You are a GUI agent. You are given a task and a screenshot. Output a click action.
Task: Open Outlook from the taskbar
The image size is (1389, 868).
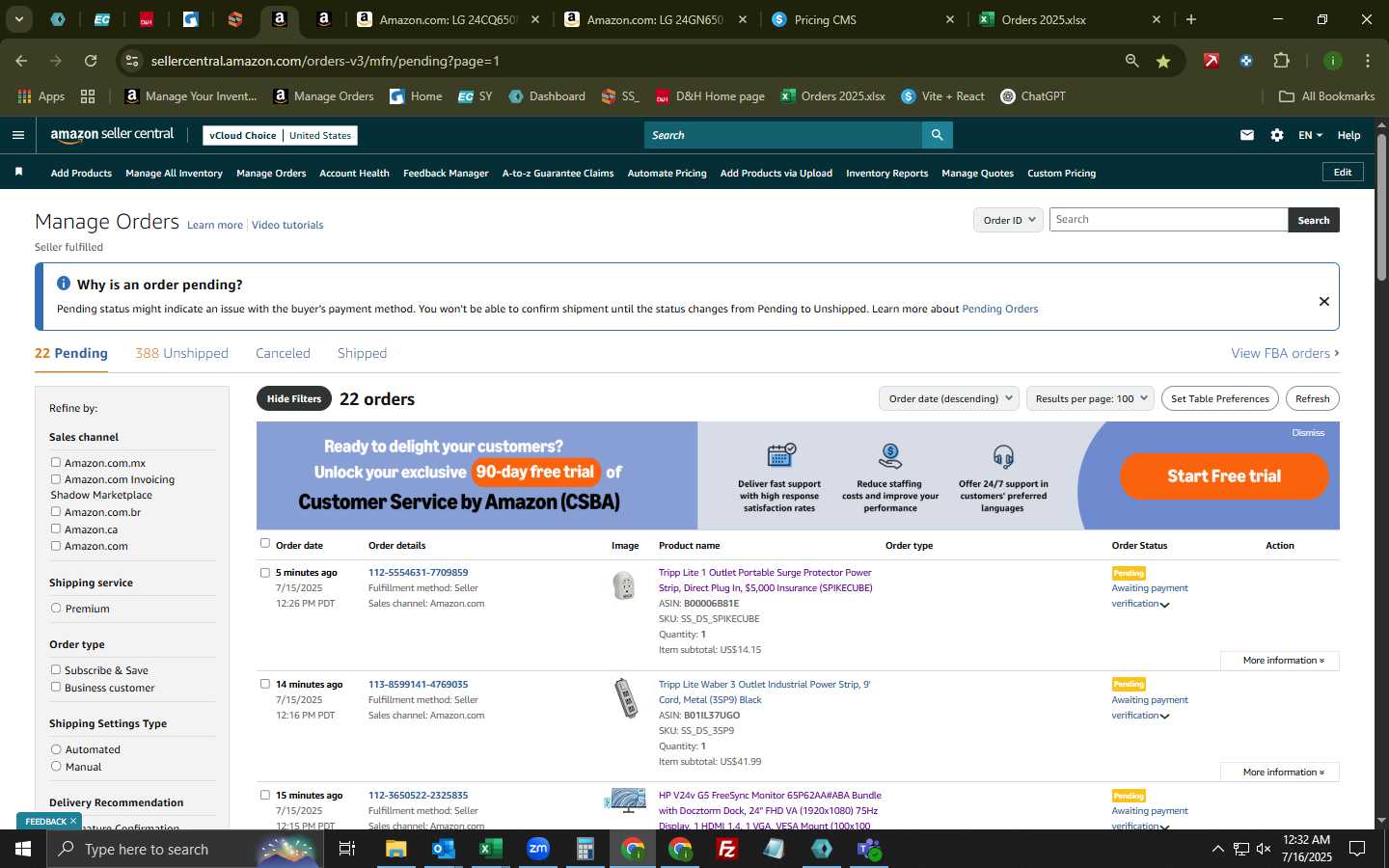pos(443,849)
